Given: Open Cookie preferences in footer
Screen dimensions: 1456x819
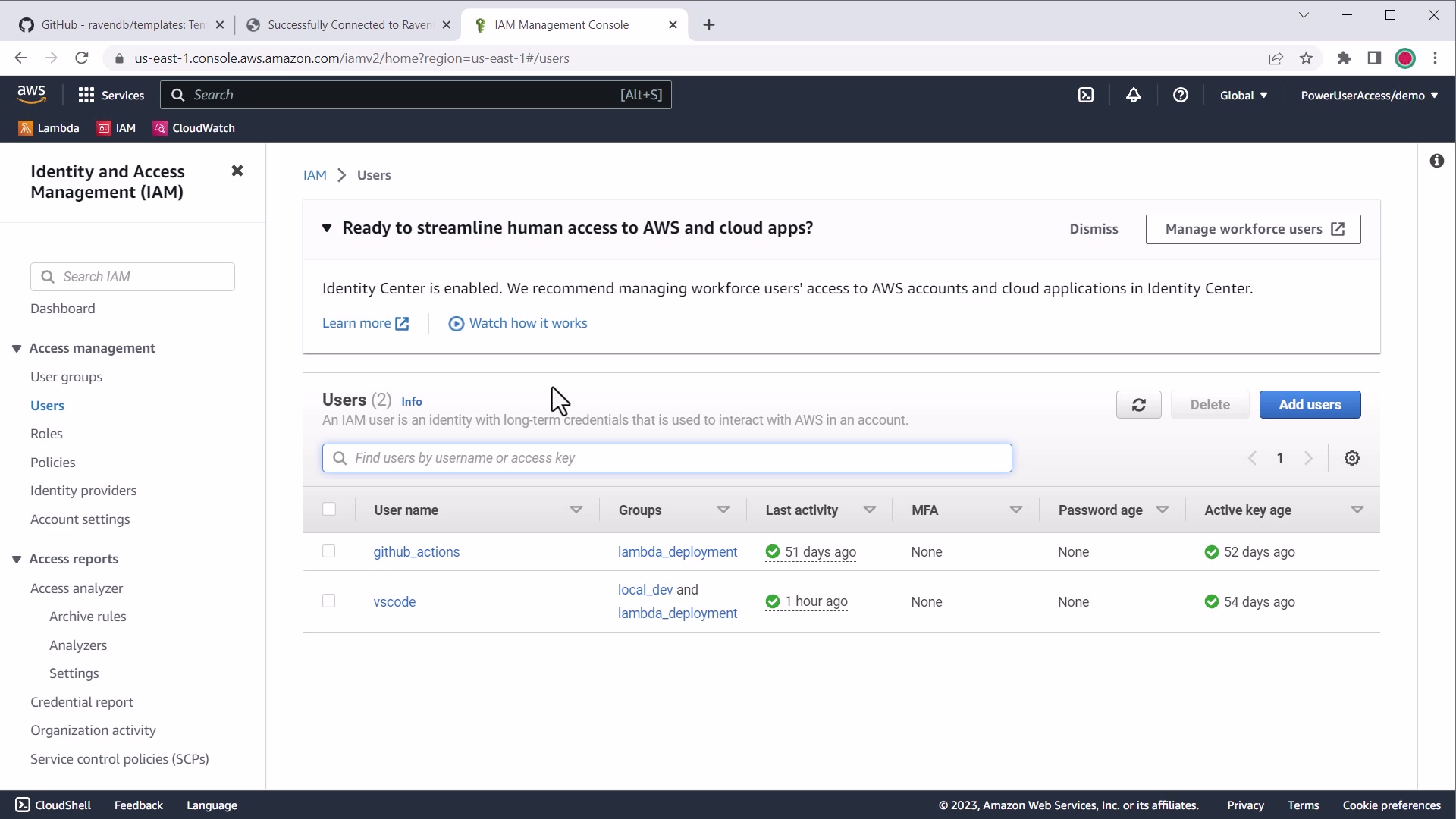Looking at the screenshot, I should [1392, 805].
